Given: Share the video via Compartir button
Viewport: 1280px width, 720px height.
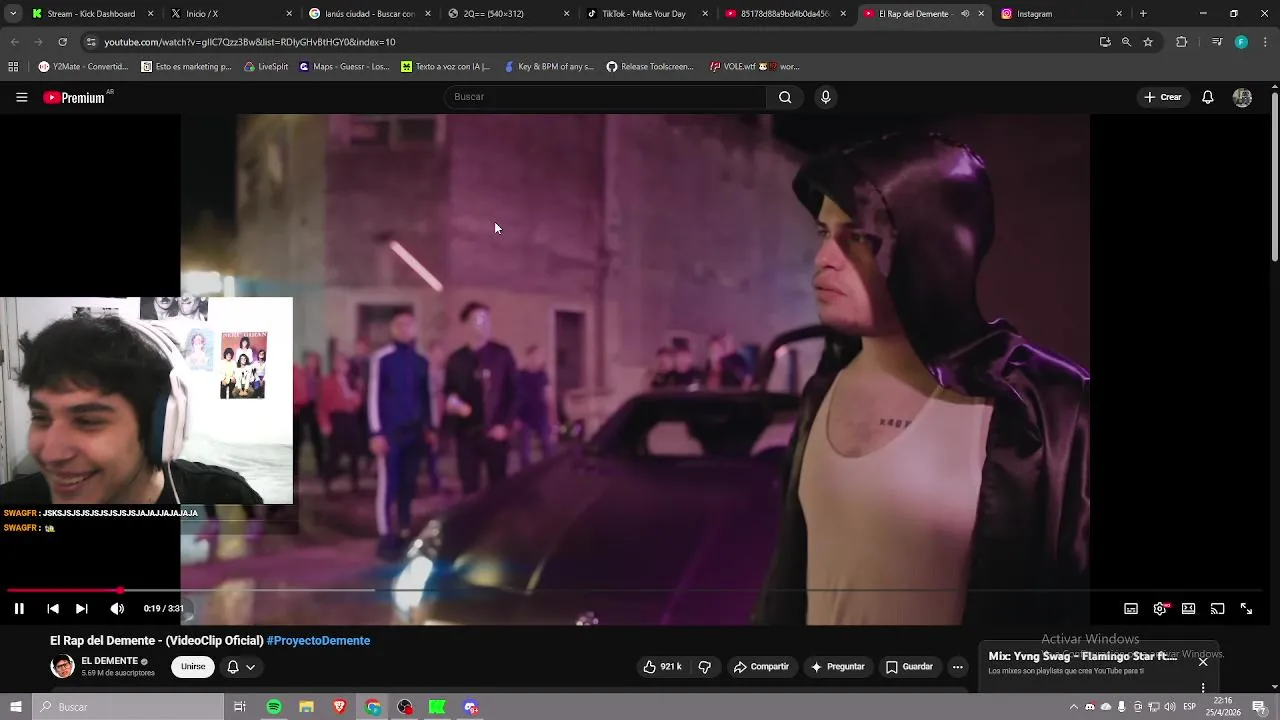Looking at the screenshot, I should point(761,667).
